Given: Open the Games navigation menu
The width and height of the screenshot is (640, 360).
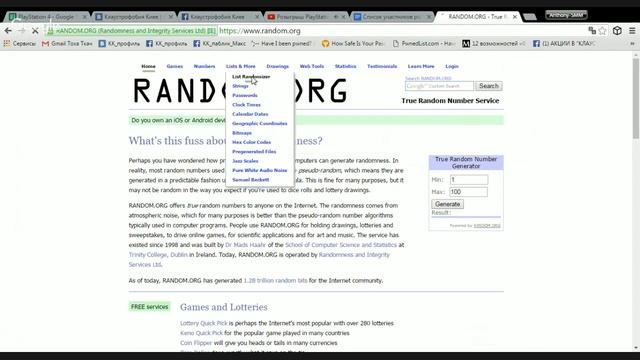Looking at the screenshot, I should (x=174, y=66).
